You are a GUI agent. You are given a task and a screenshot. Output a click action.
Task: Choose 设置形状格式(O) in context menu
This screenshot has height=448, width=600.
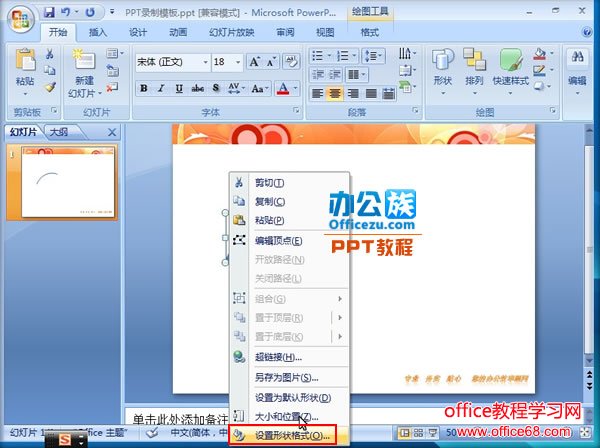coord(282,435)
